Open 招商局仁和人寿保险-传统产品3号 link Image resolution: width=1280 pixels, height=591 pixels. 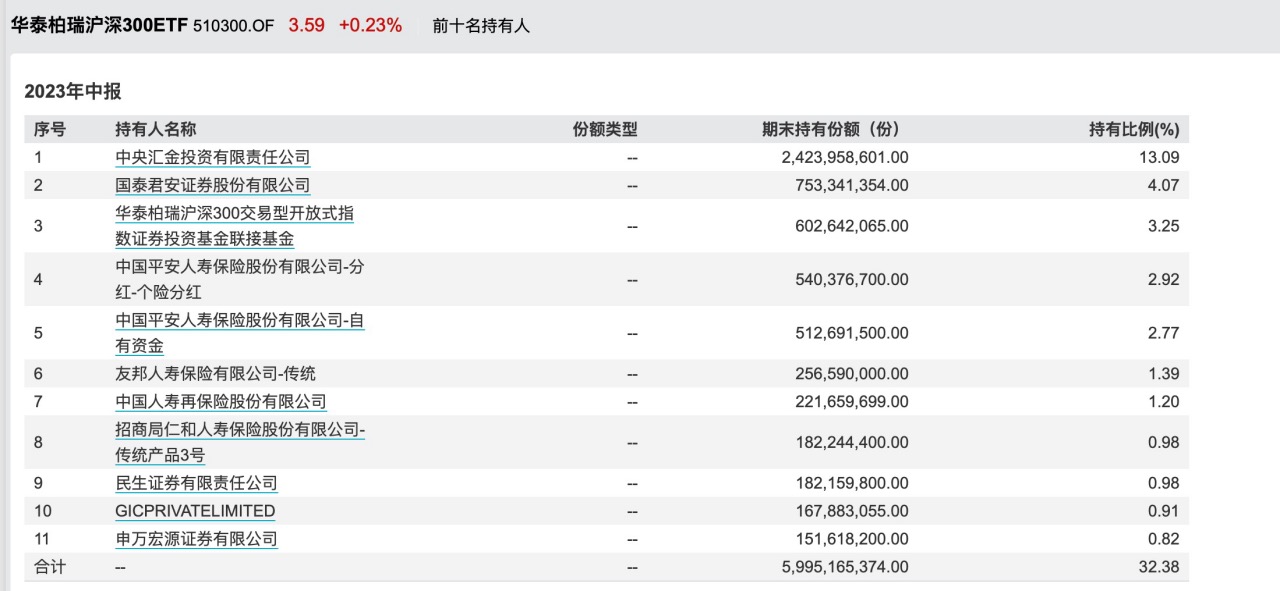click(x=240, y=442)
